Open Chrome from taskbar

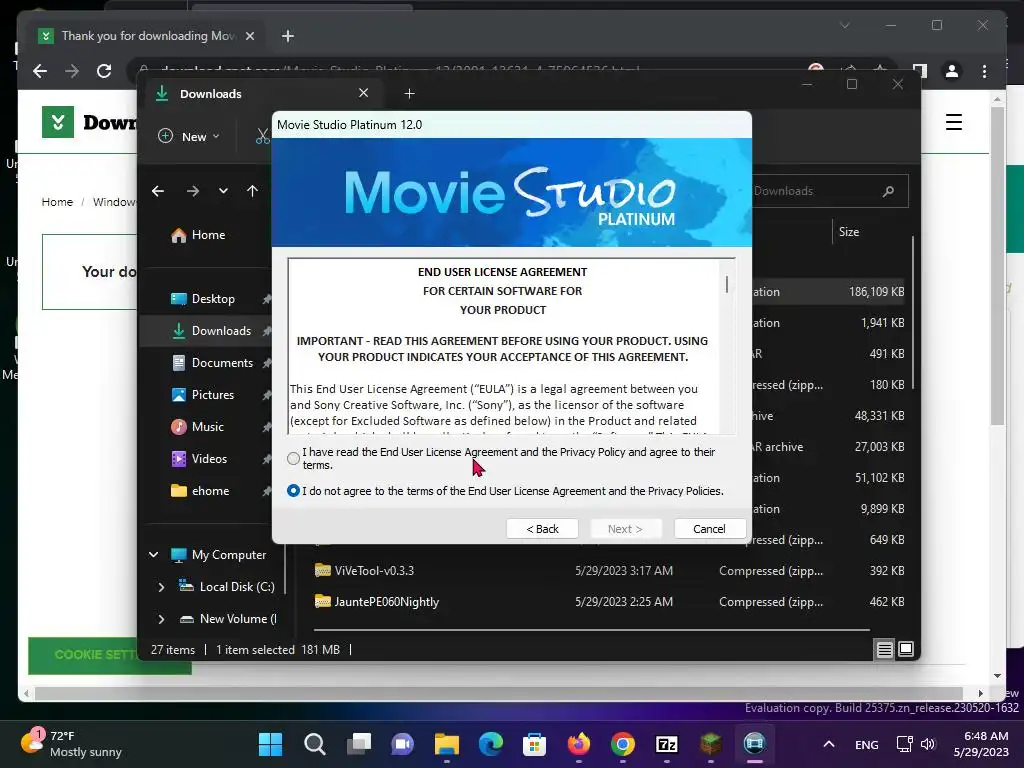tap(623, 744)
